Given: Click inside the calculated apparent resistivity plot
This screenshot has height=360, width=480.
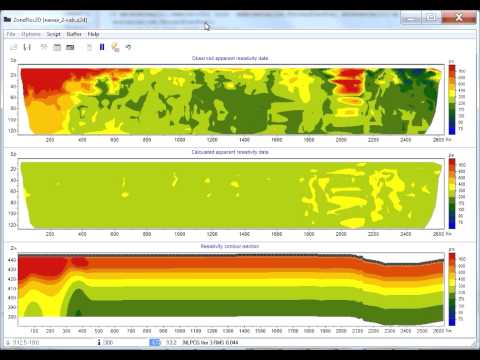Looking at the screenshot, I should tap(231, 195).
